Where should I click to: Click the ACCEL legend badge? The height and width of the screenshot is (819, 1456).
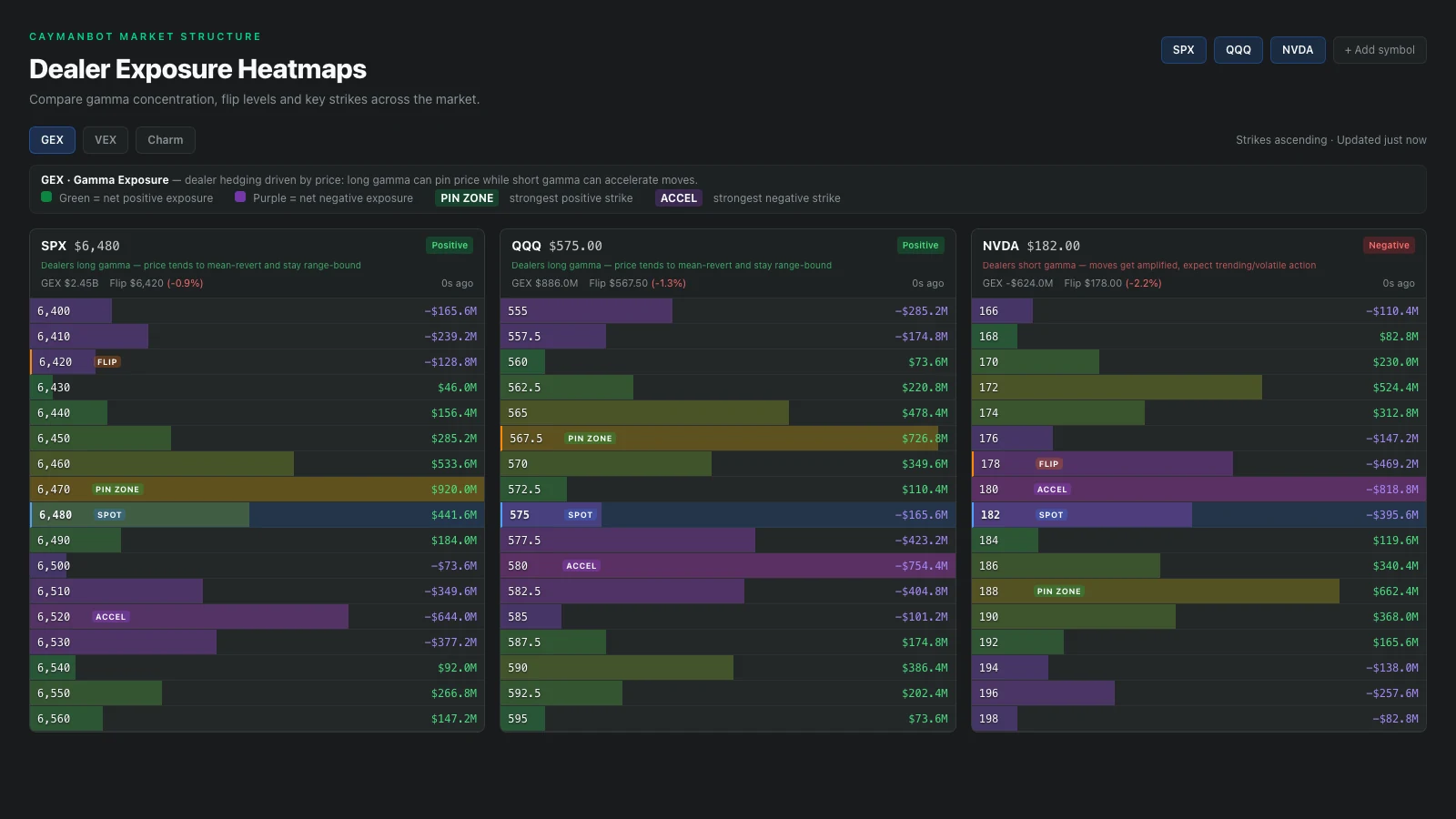click(x=679, y=198)
